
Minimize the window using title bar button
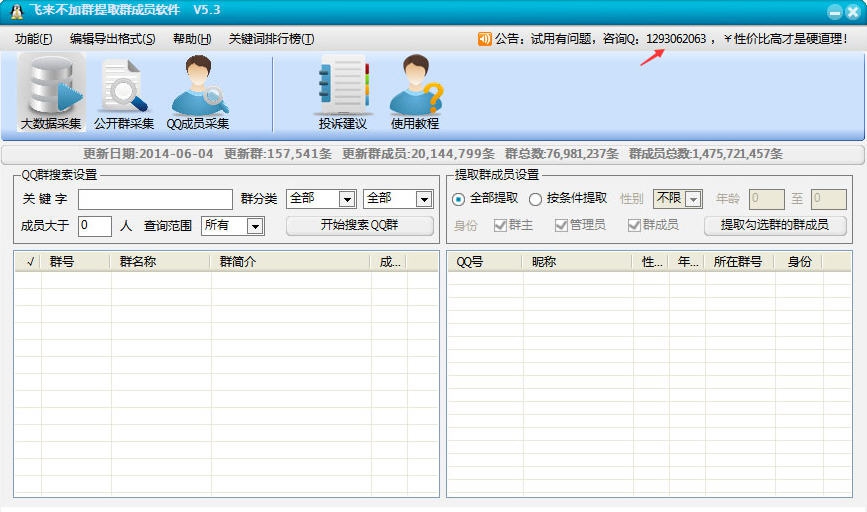click(x=835, y=11)
